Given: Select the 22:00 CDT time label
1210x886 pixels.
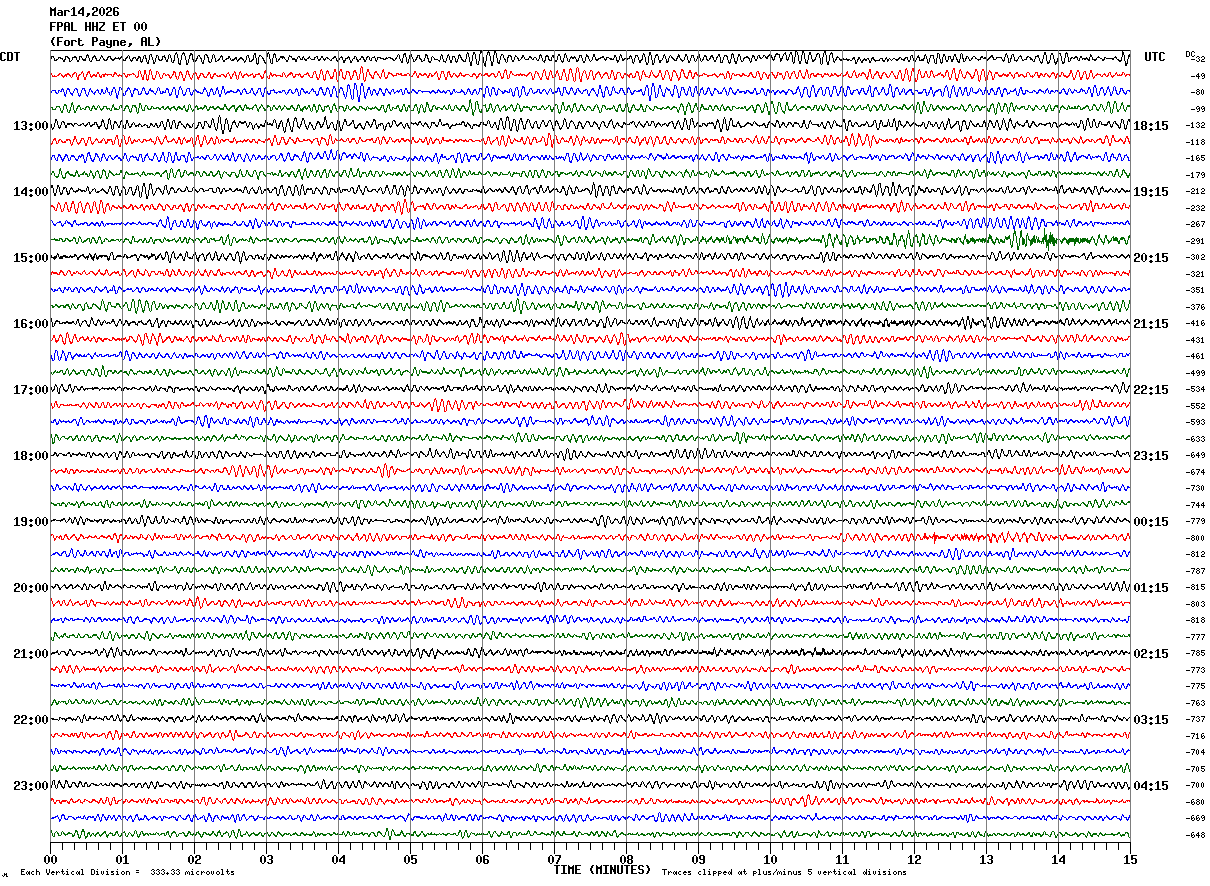Looking at the screenshot, I should tap(30, 720).
